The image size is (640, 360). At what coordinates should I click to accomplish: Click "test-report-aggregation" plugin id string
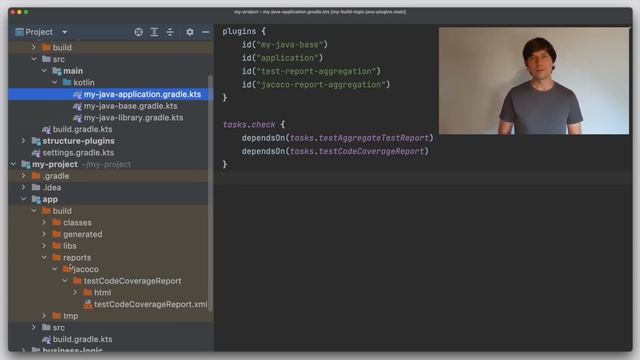[x=316, y=71]
